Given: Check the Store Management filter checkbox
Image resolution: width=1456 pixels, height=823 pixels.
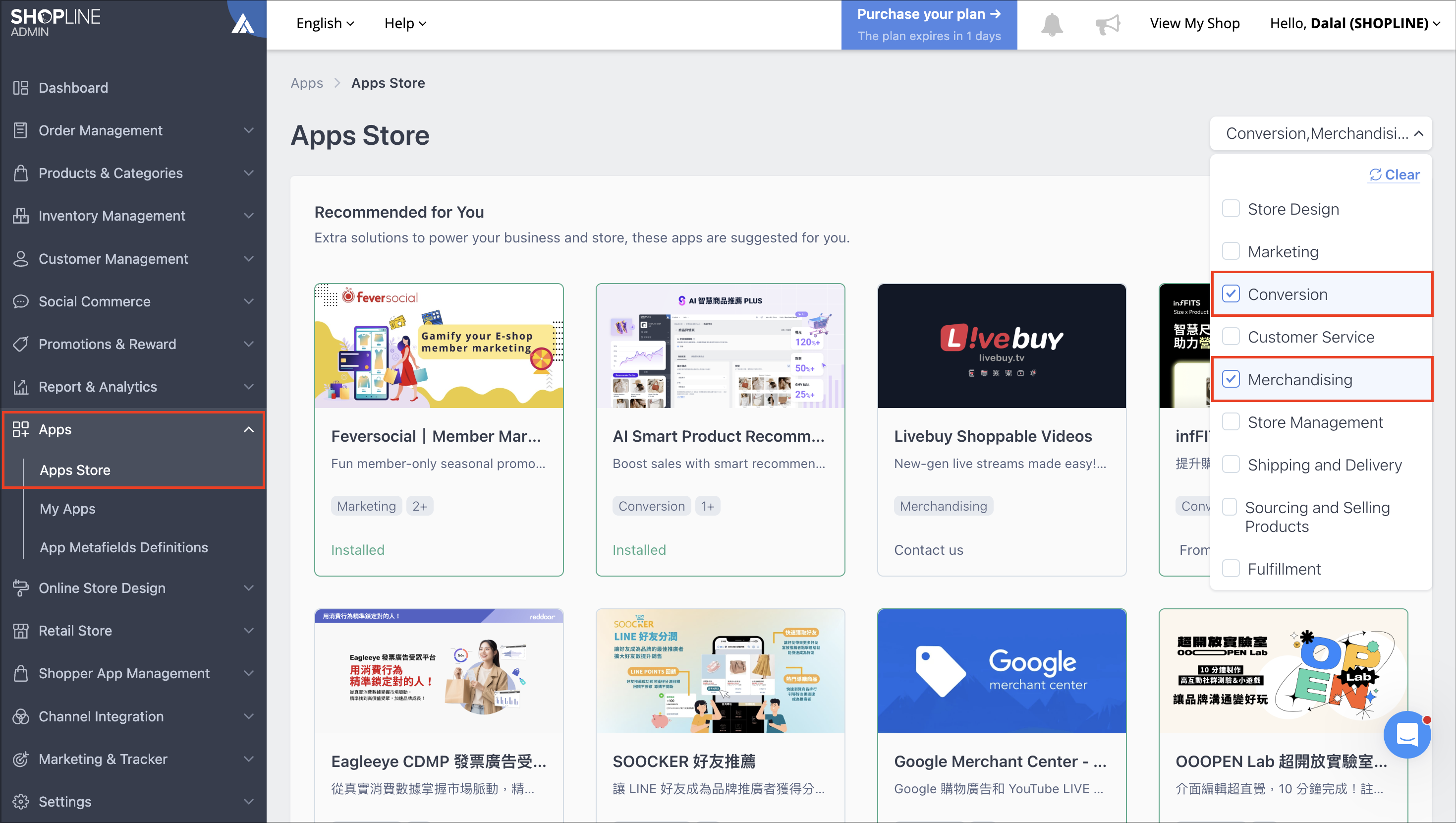Looking at the screenshot, I should tap(1231, 422).
